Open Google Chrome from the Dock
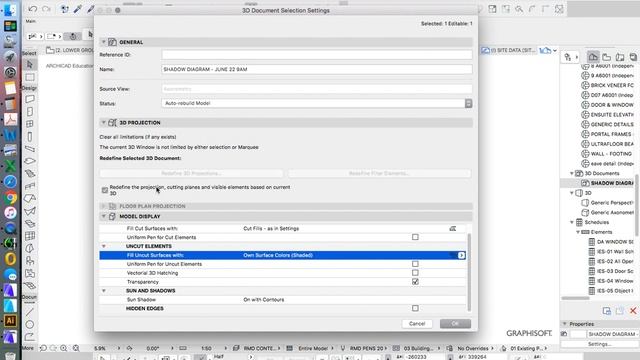Image resolution: width=640 pixels, height=360 pixels. coord(10,198)
